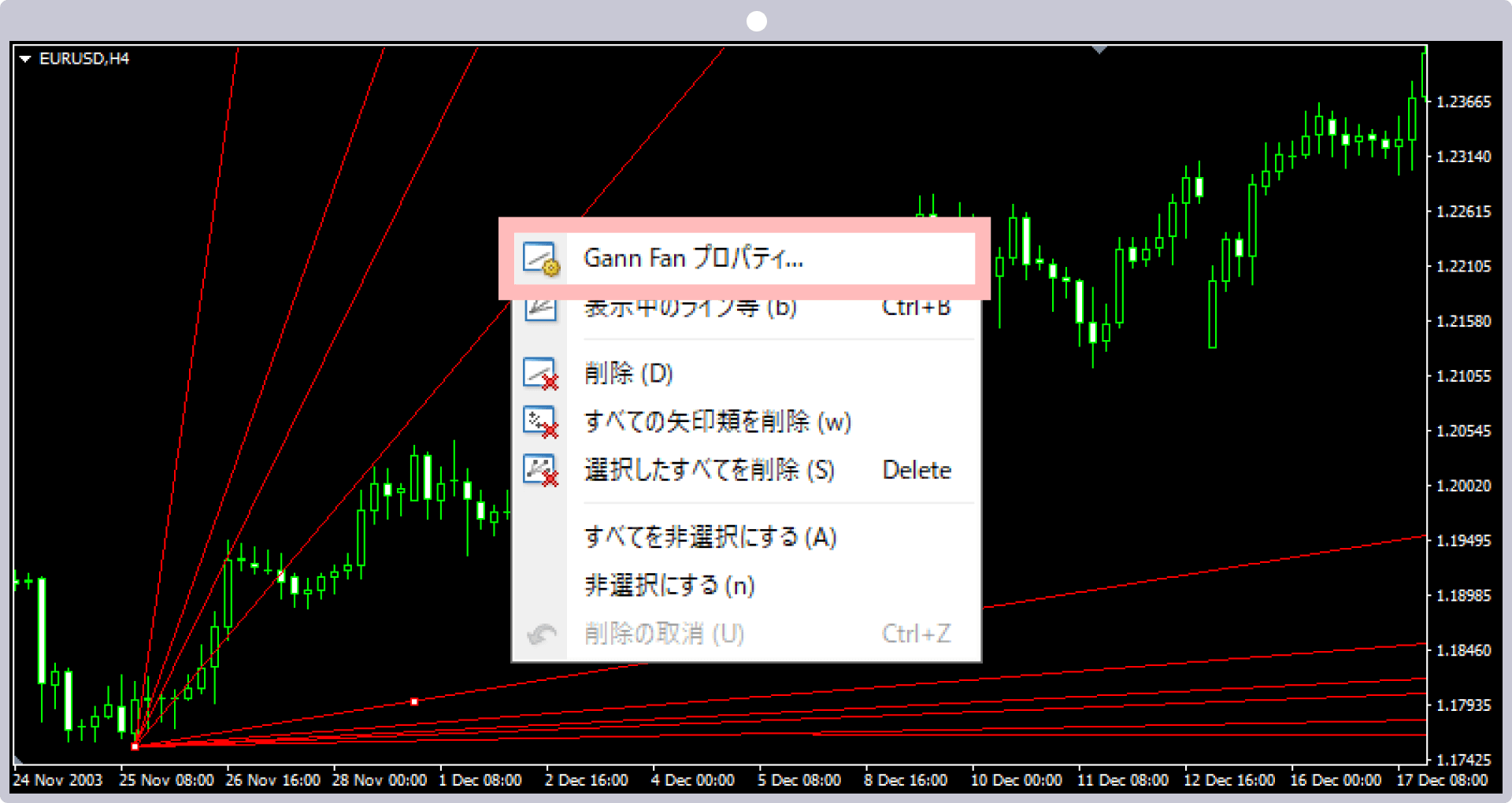Image resolution: width=1512 pixels, height=803 pixels.
Task: Click the 1 Dec 08:00 time axis label
Action: coord(481,779)
